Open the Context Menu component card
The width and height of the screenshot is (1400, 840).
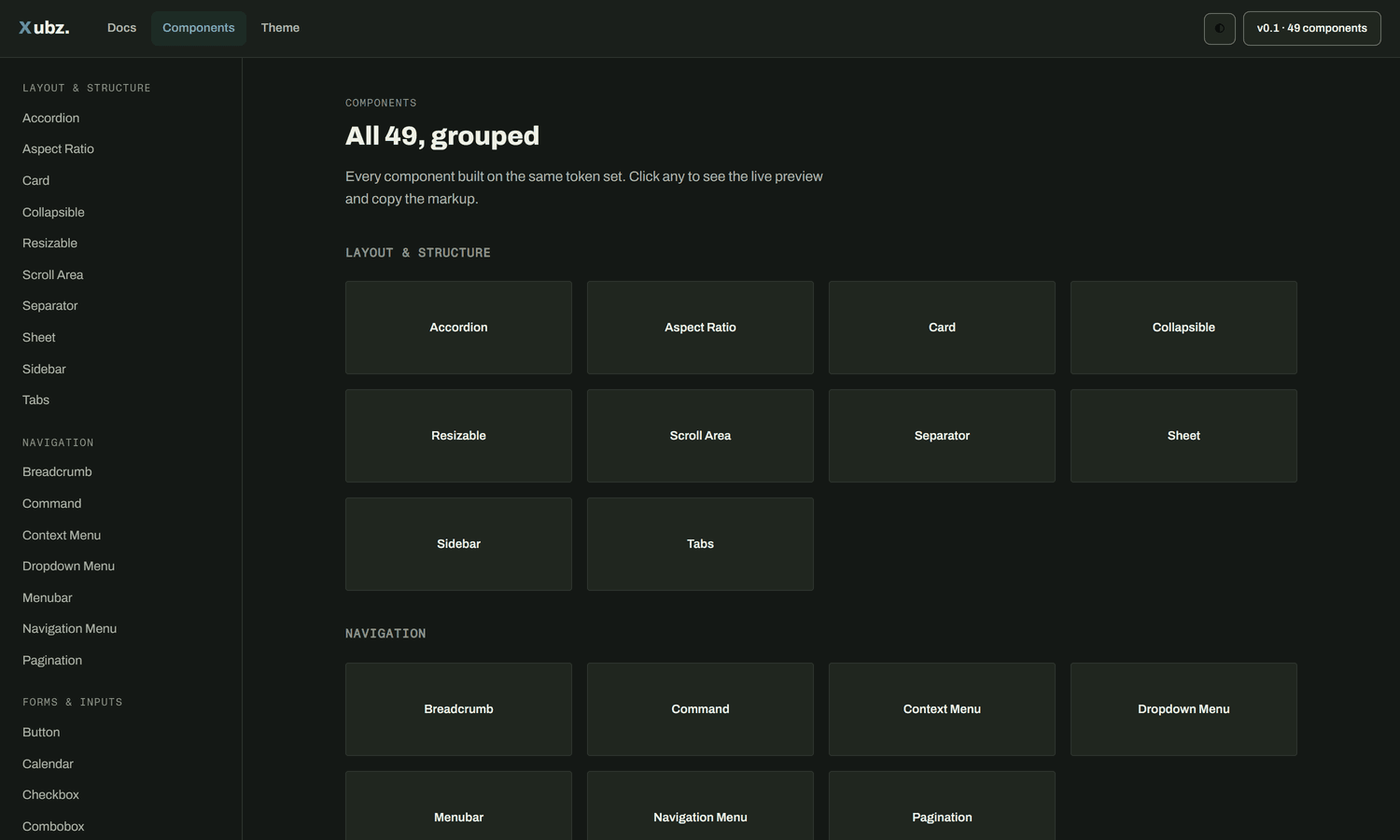tap(942, 709)
